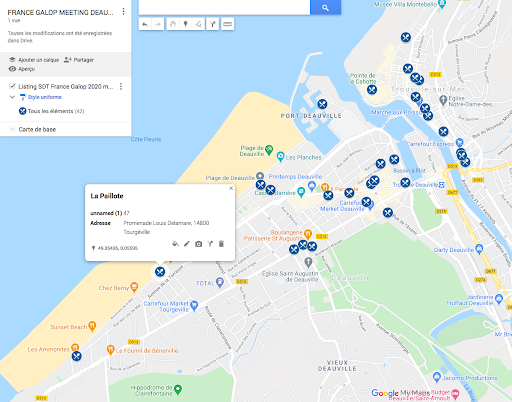Click the Style uniforme link

[45, 97]
